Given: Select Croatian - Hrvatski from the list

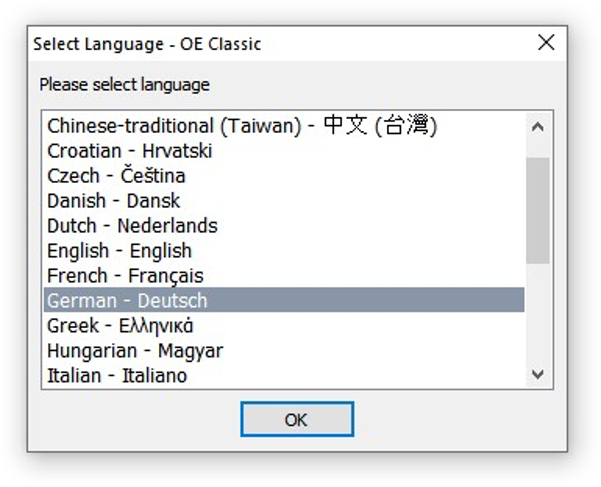Looking at the screenshot, I should (x=284, y=151).
